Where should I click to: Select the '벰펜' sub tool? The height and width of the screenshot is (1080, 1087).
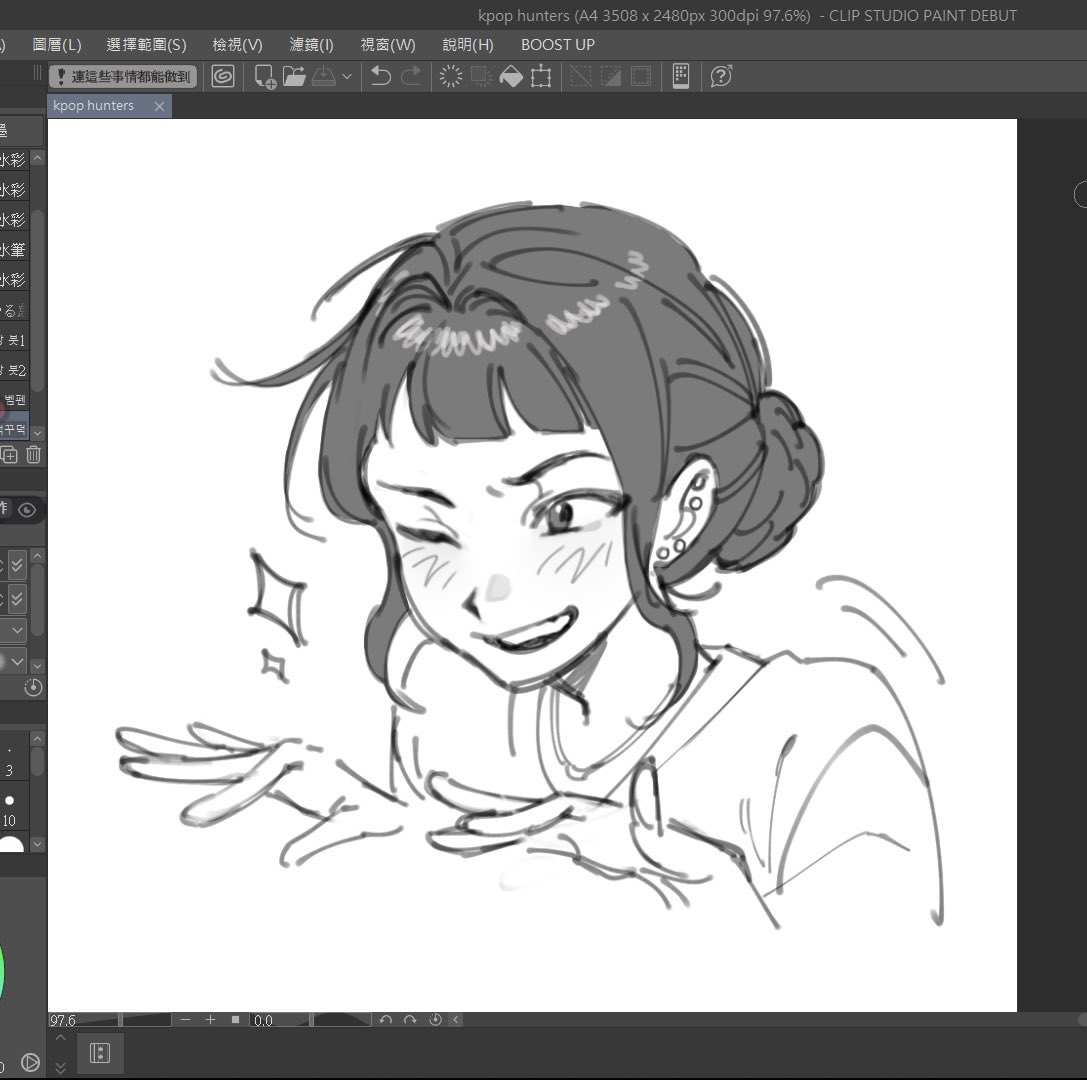coord(14,399)
